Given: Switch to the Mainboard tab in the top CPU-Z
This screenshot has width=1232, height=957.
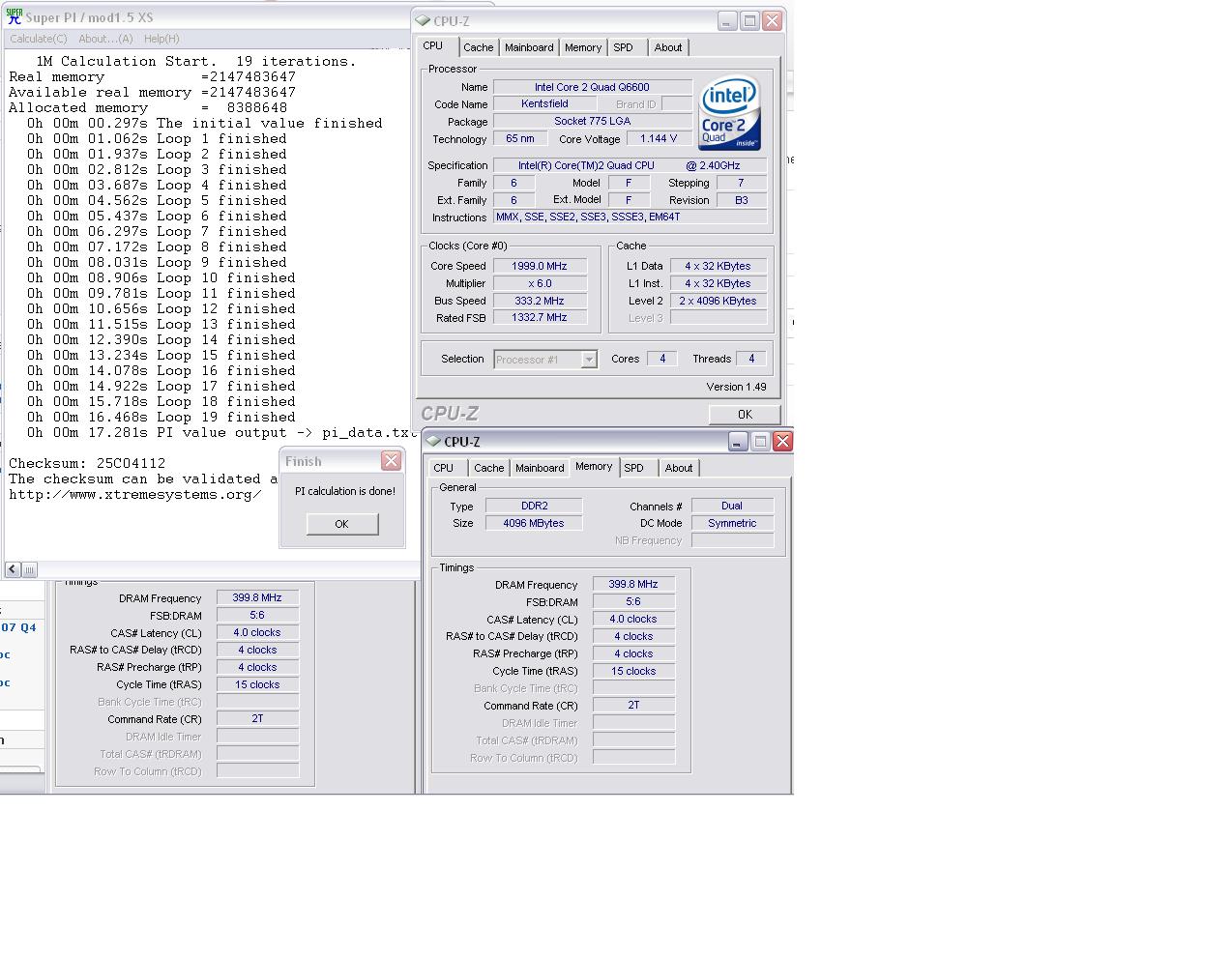Looking at the screenshot, I should point(529,47).
